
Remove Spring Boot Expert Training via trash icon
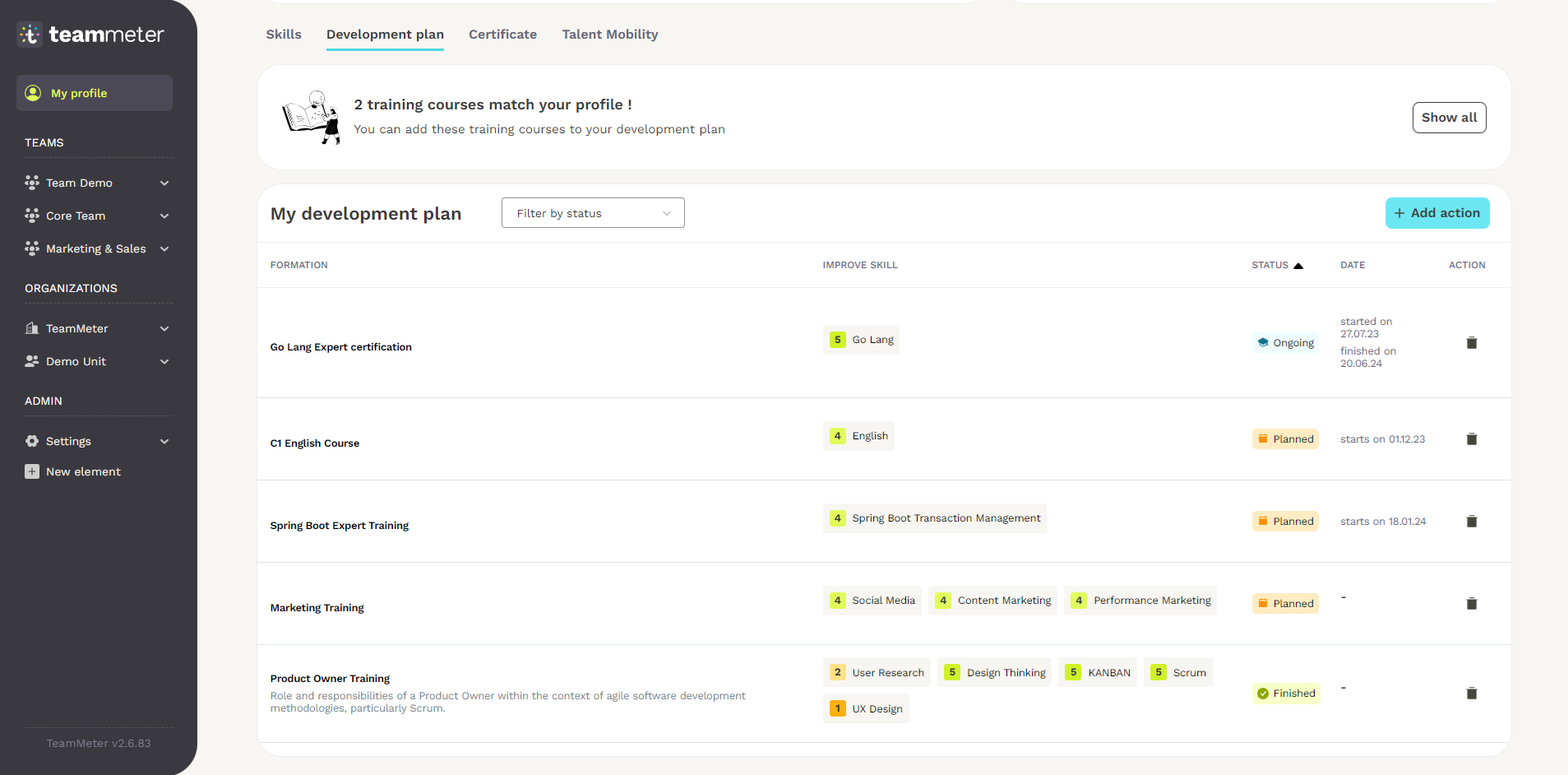(1471, 522)
